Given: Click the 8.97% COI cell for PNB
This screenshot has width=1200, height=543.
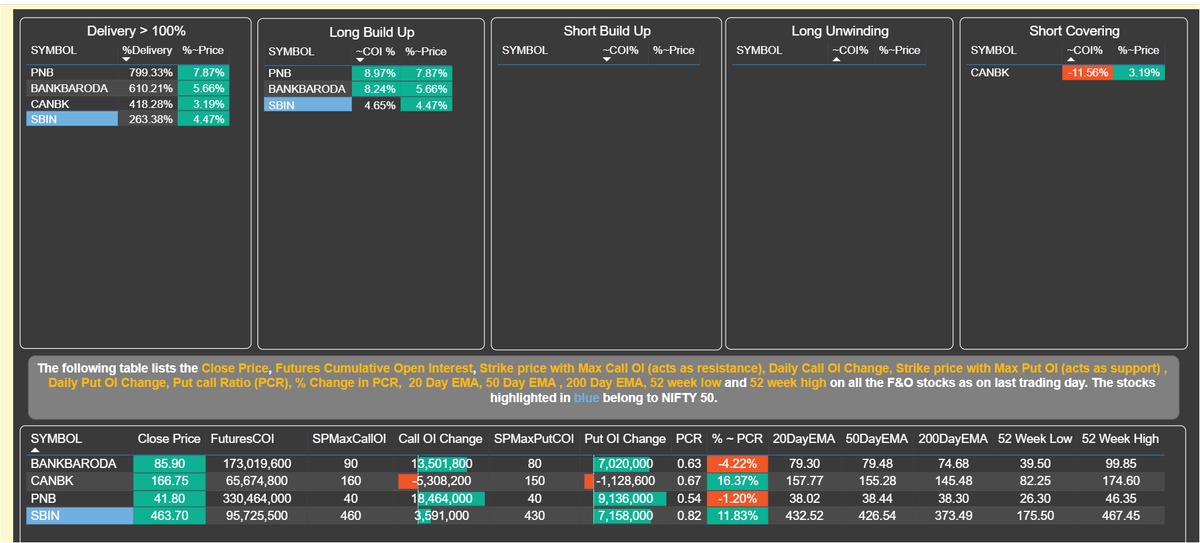Looking at the screenshot, I should click(x=376, y=73).
